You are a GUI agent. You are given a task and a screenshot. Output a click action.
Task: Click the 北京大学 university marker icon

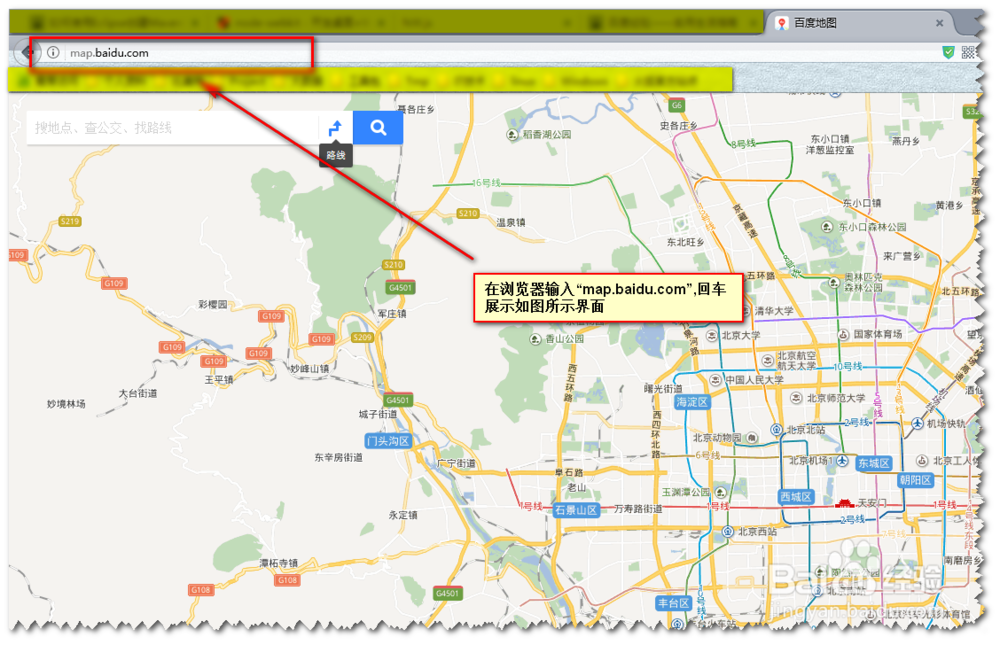712,336
